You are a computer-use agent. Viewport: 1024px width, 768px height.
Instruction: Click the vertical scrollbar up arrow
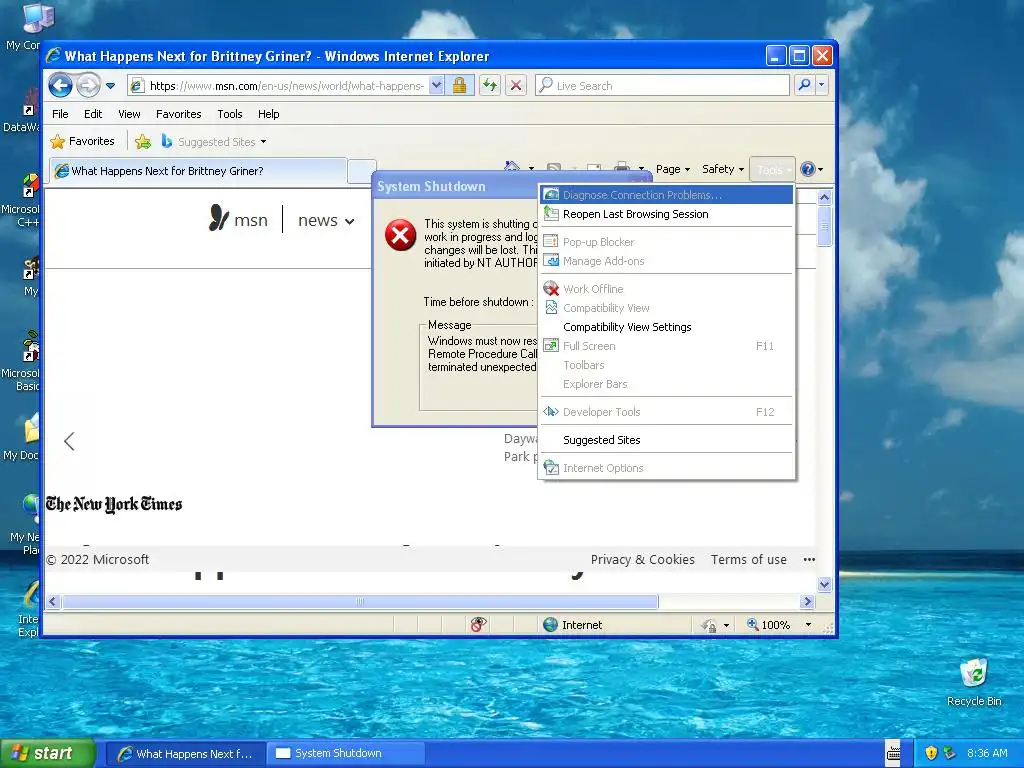click(824, 197)
